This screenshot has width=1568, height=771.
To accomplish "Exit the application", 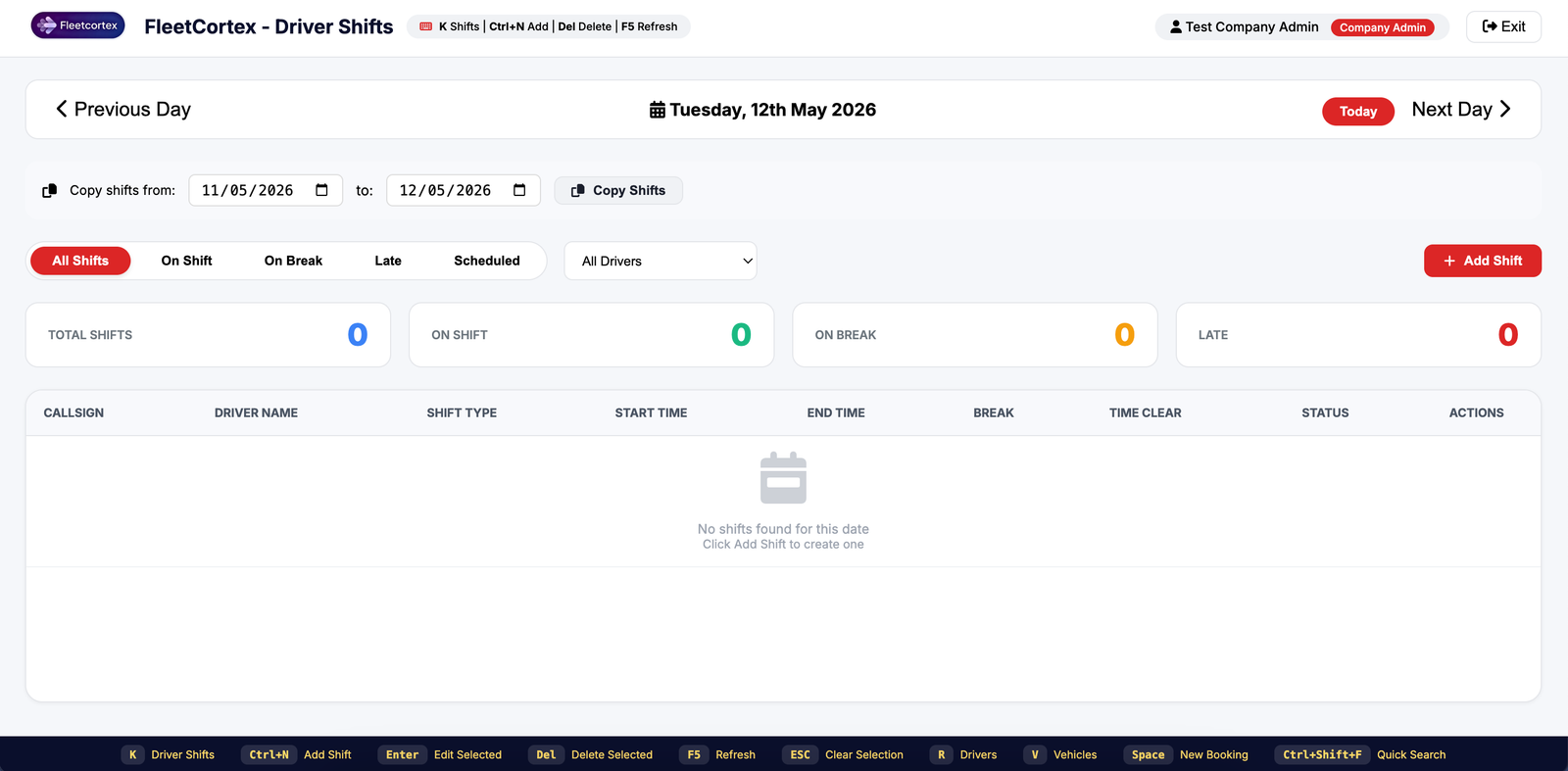I will [1503, 26].
